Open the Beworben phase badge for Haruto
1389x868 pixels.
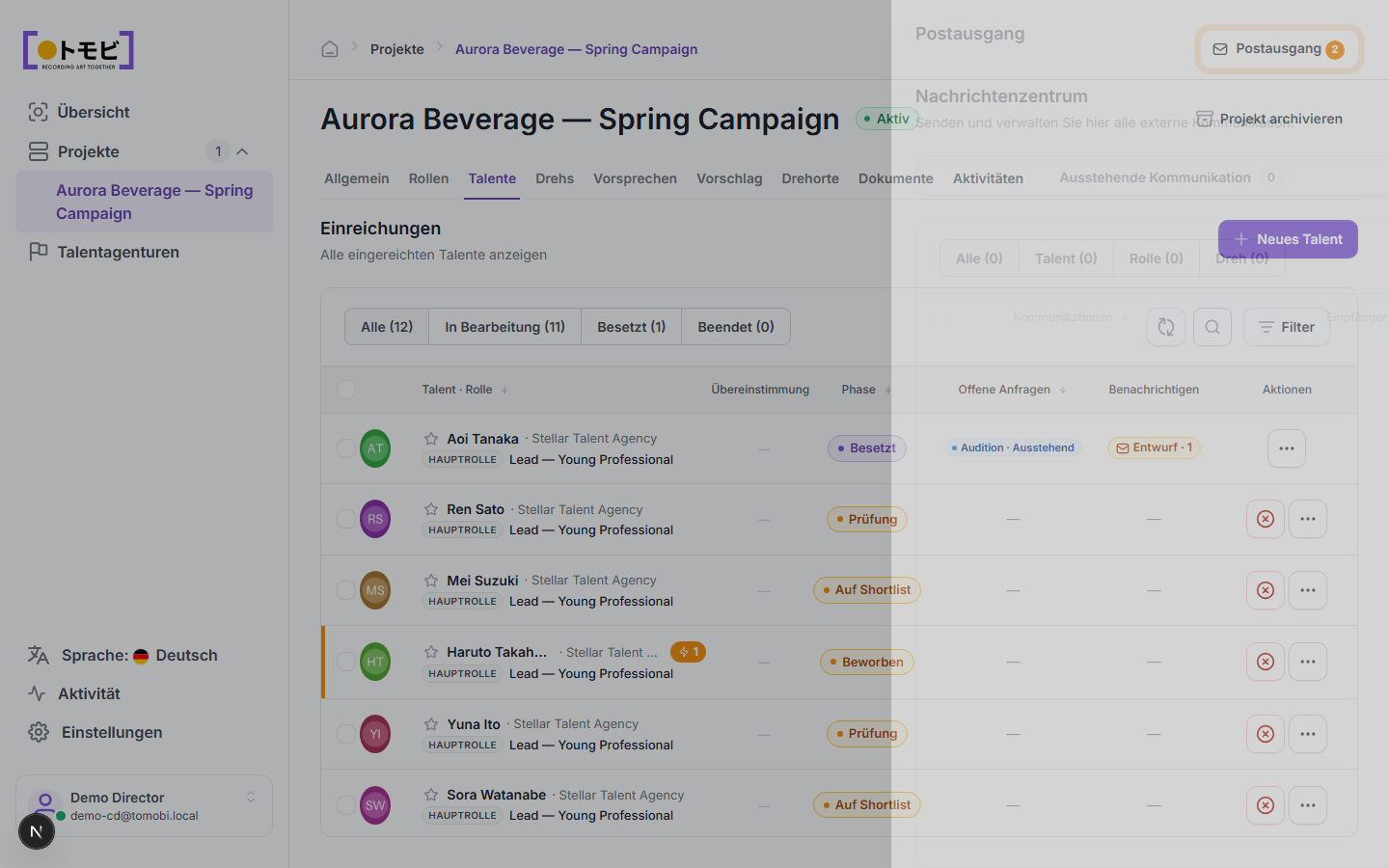pyautogui.click(x=866, y=662)
